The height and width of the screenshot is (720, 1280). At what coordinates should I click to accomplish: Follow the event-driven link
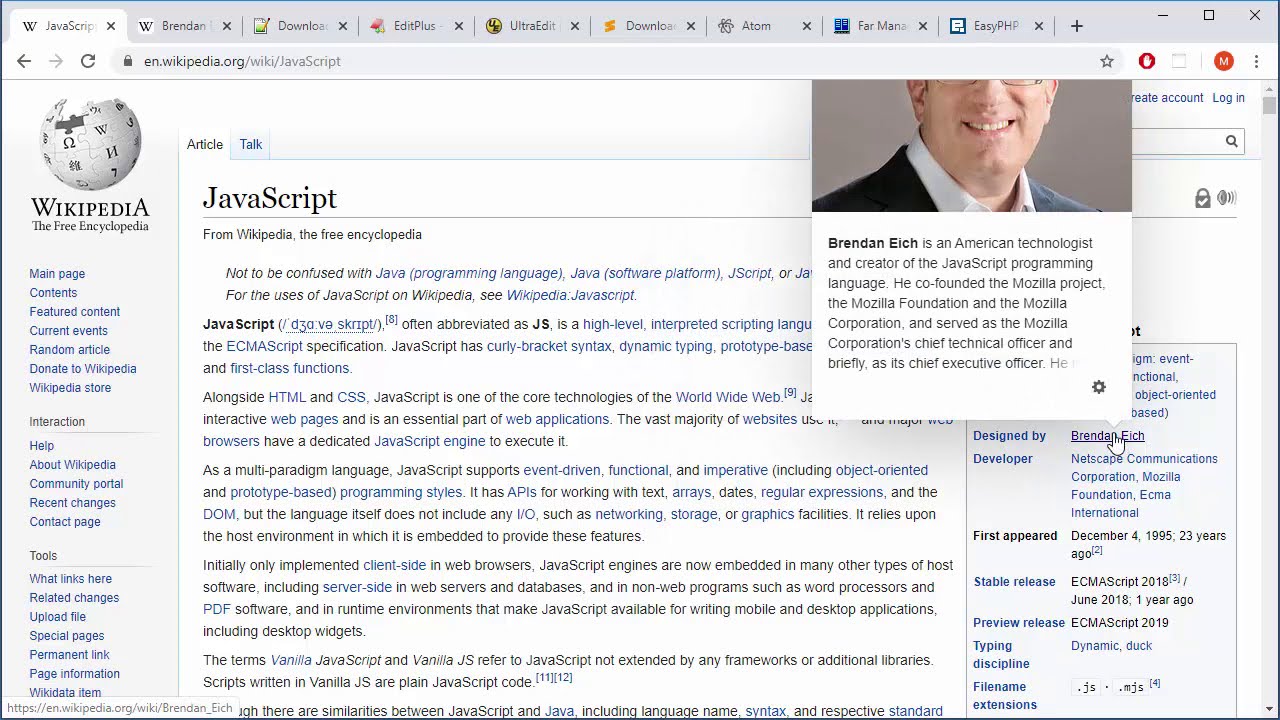click(x=562, y=470)
